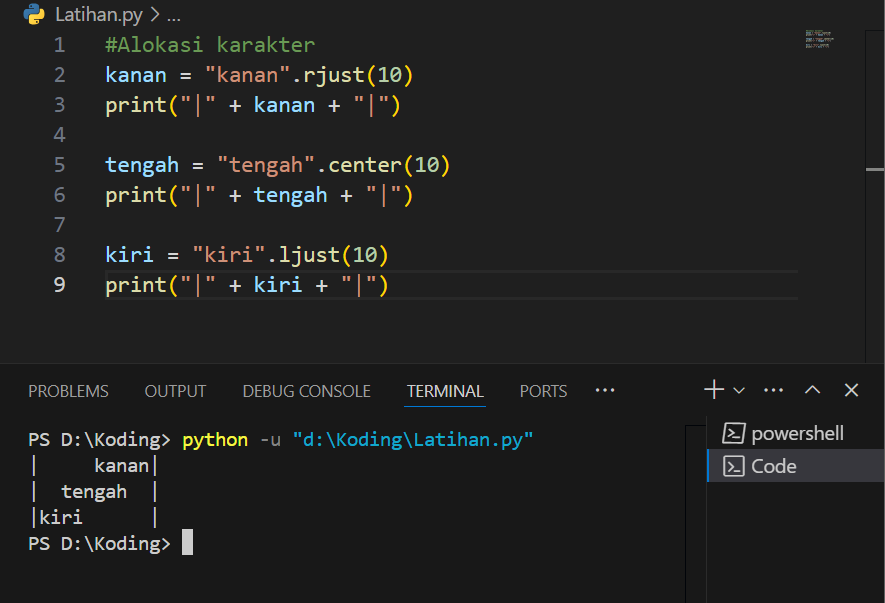
Task: Click the ellipsis icon after the PORTS tab
Action: tap(604, 391)
